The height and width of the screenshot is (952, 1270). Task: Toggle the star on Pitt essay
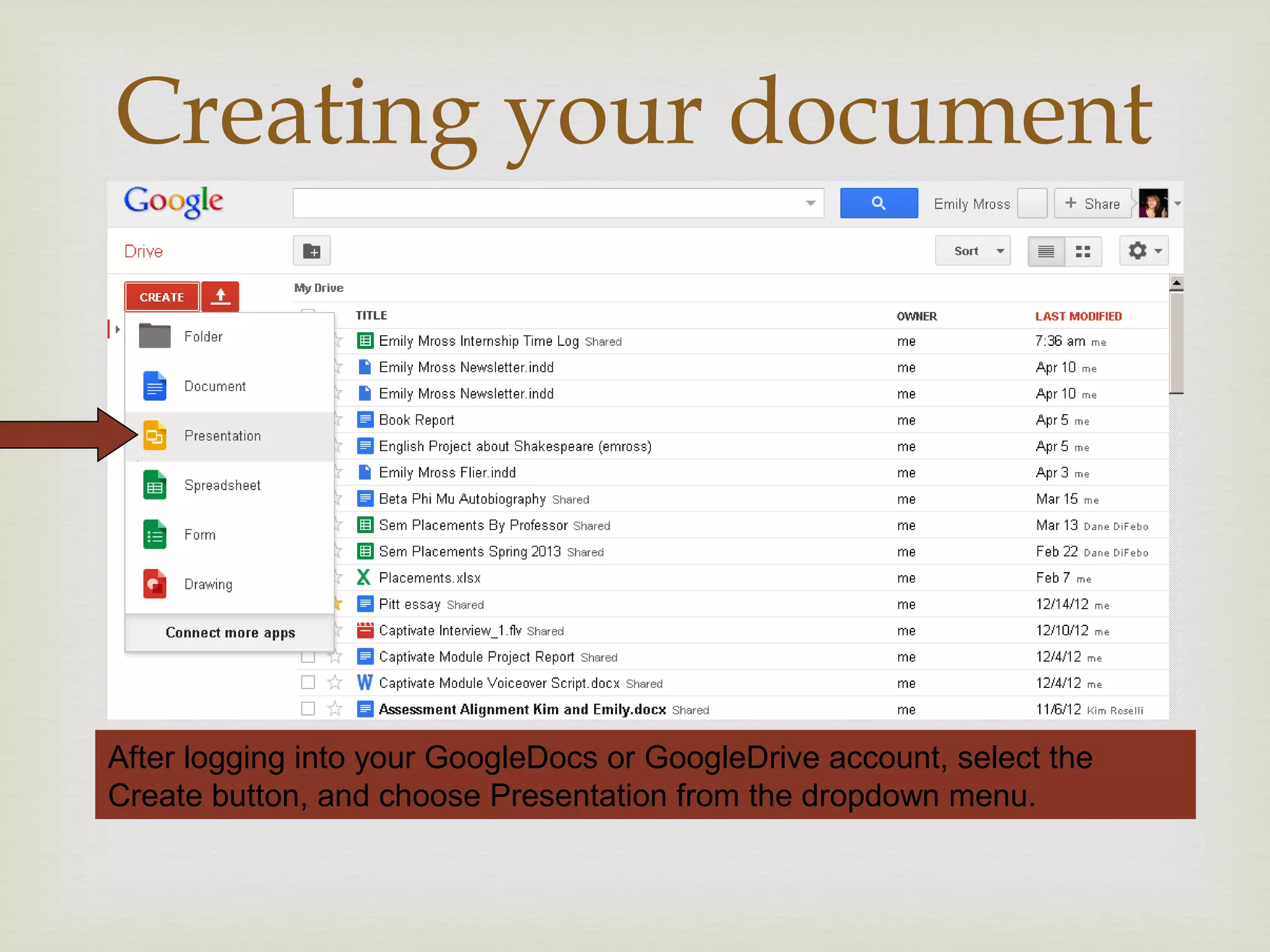click(339, 603)
